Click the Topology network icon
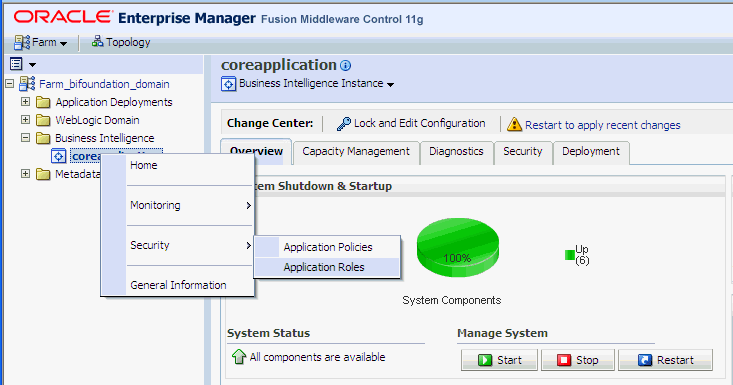The image size is (733, 385). (97, 42)
